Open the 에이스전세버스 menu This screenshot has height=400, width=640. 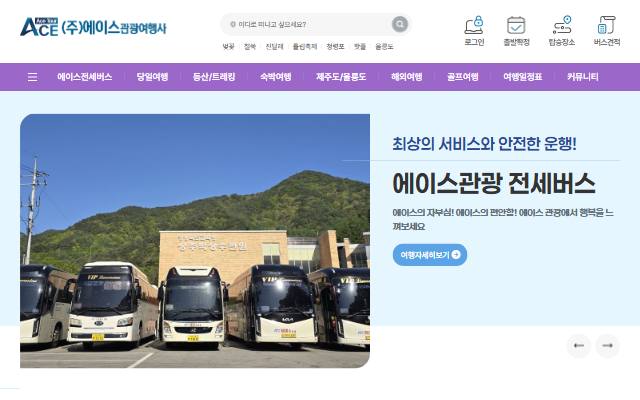pos(84,77)
